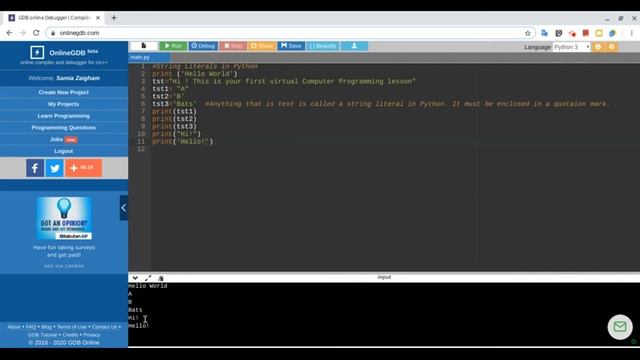Open Learn Programming
640x360 pixels.
tap(64, 116)
